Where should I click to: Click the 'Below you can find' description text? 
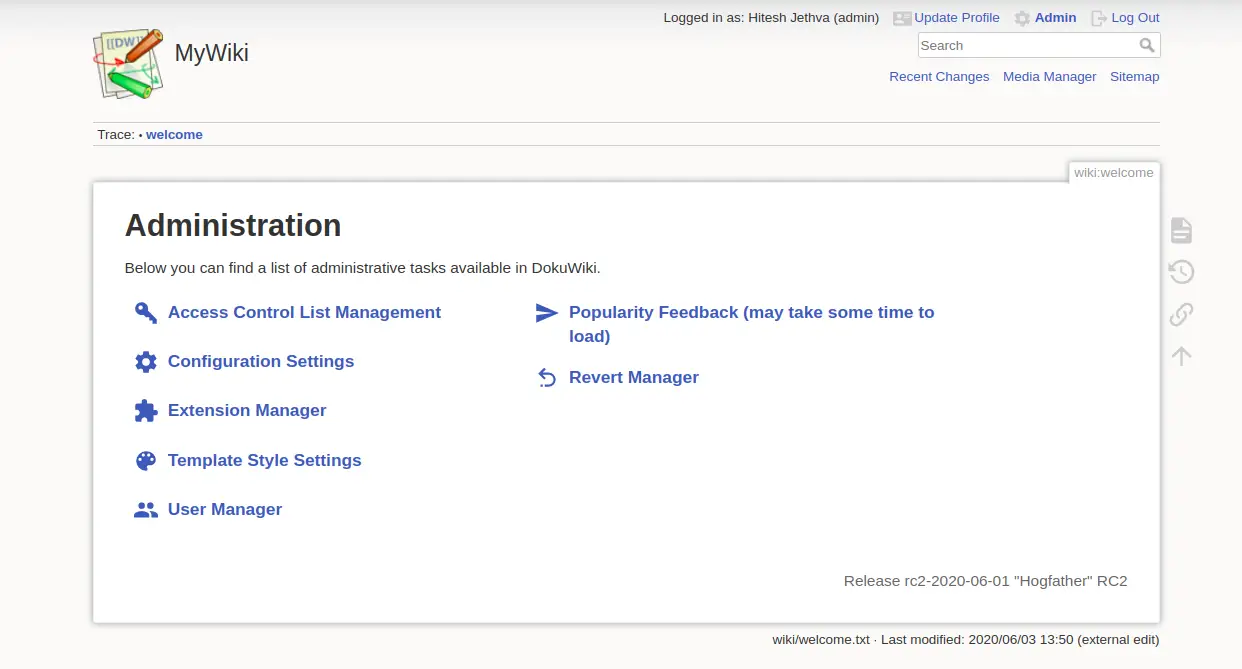click(x=362, y=268)
